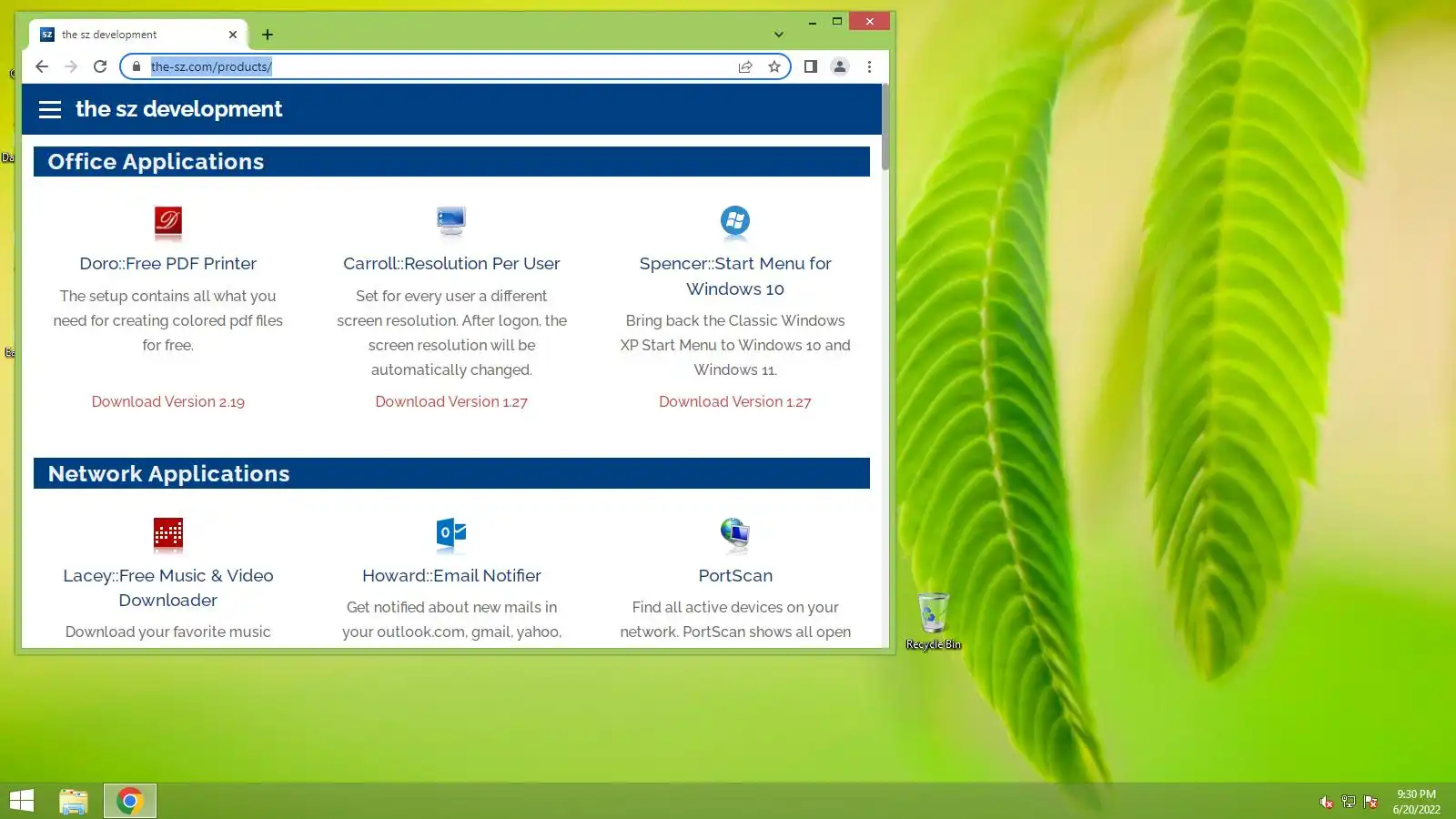The height and width of the screenshot is (819, 1456).
Task: Go back to the previous page
Action: point(42,66)
